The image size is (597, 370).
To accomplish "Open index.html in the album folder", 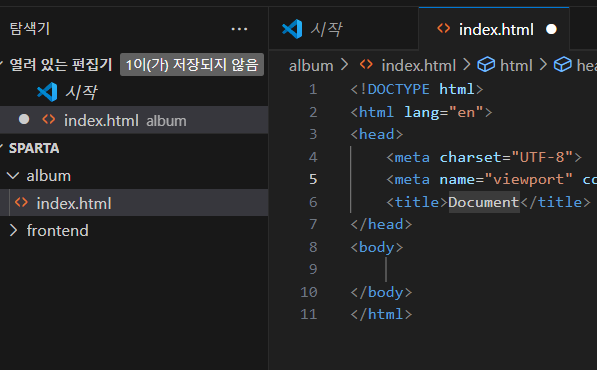I will coord(134,203).
